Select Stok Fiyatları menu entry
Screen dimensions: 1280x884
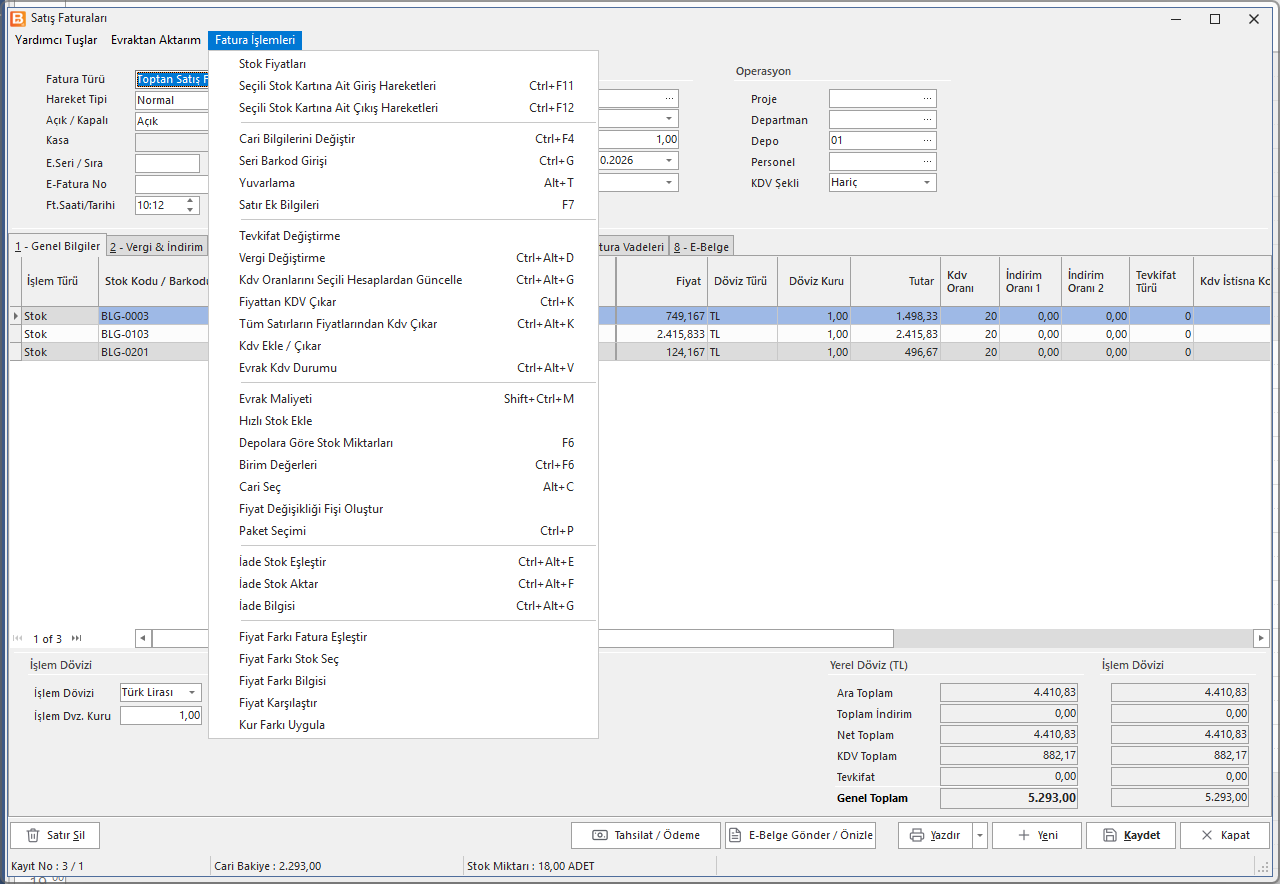click(403, 64)
